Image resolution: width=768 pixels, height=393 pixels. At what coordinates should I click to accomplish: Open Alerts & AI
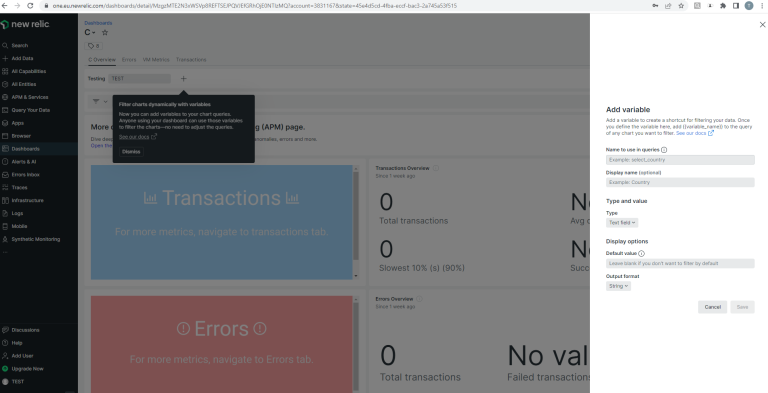(x=20, y=162)
